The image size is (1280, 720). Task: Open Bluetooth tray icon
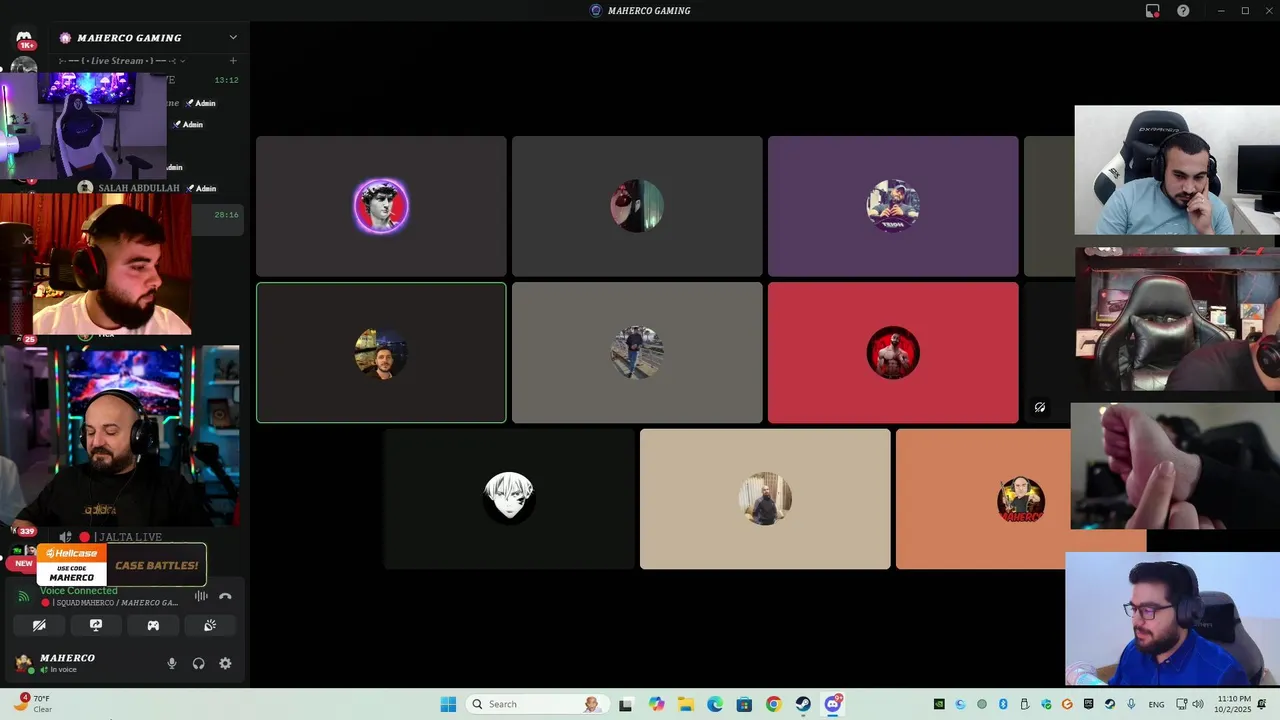[x=1003, y=704]
